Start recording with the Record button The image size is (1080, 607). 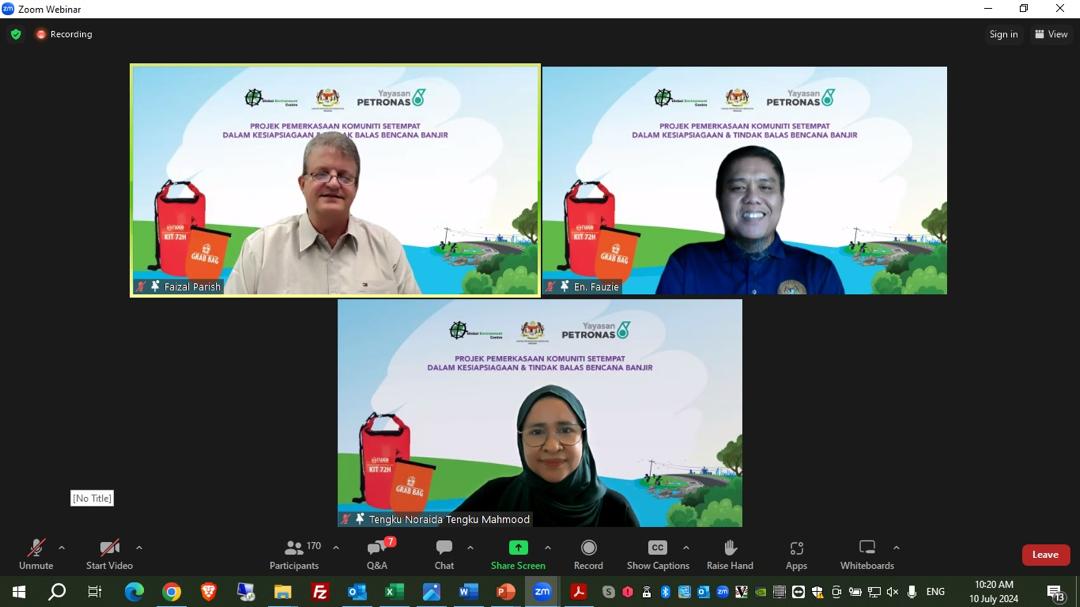pos(588,554)
